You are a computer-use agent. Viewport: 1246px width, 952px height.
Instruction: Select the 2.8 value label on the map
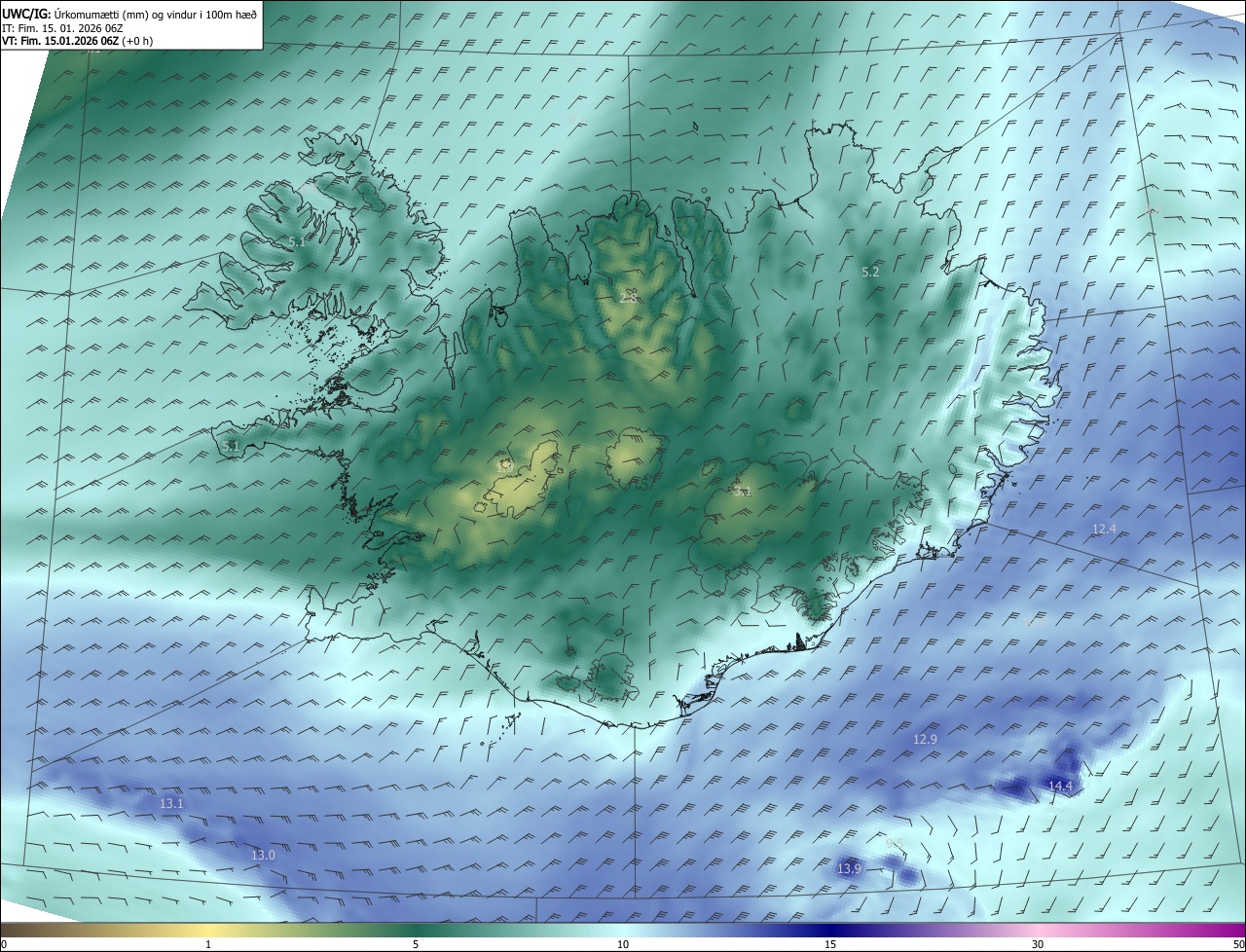tap(628, 297)
